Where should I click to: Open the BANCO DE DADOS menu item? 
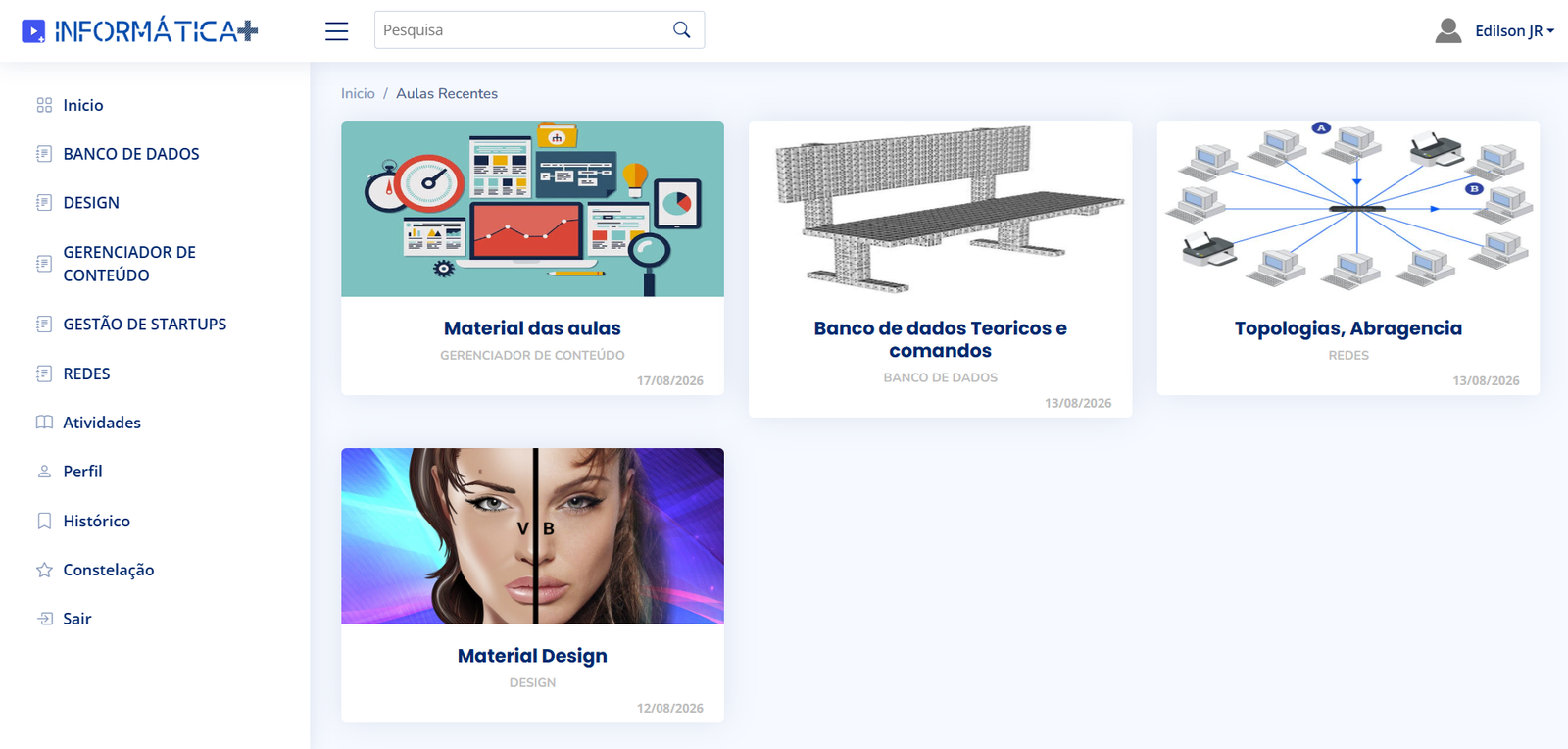[131, 154]
